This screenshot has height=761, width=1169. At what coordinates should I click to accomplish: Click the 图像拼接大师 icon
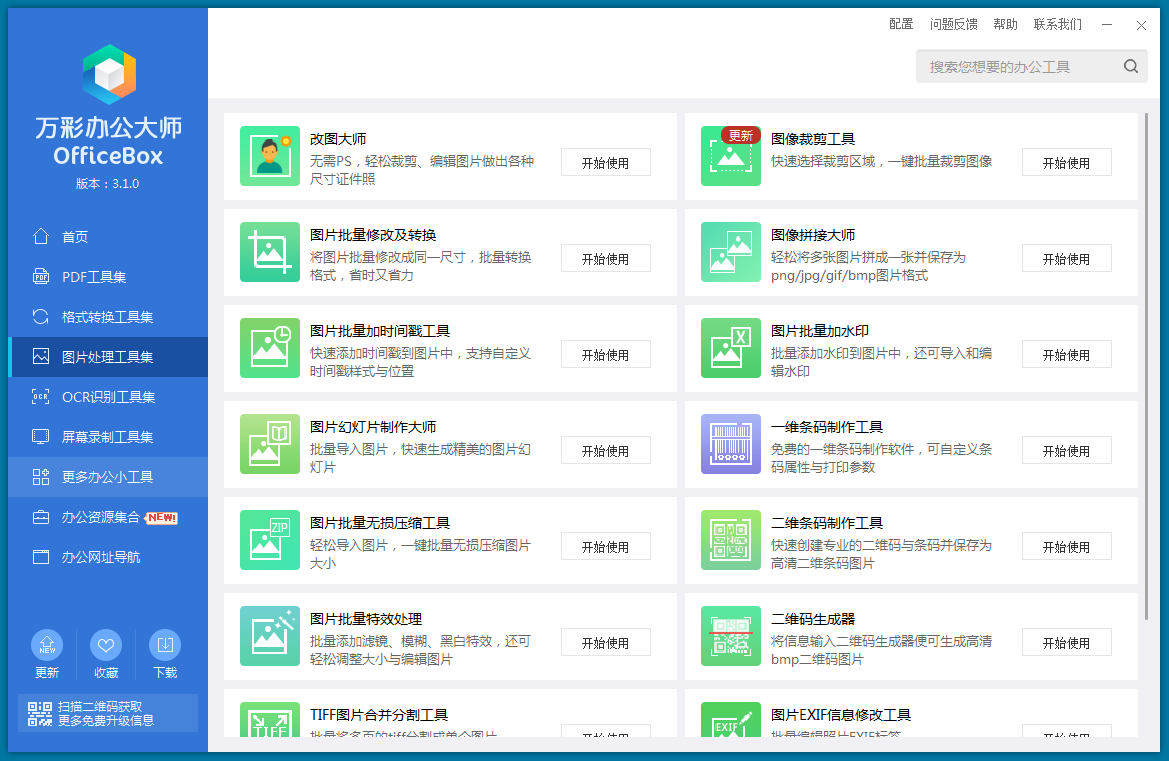click(x=731, y=252)
